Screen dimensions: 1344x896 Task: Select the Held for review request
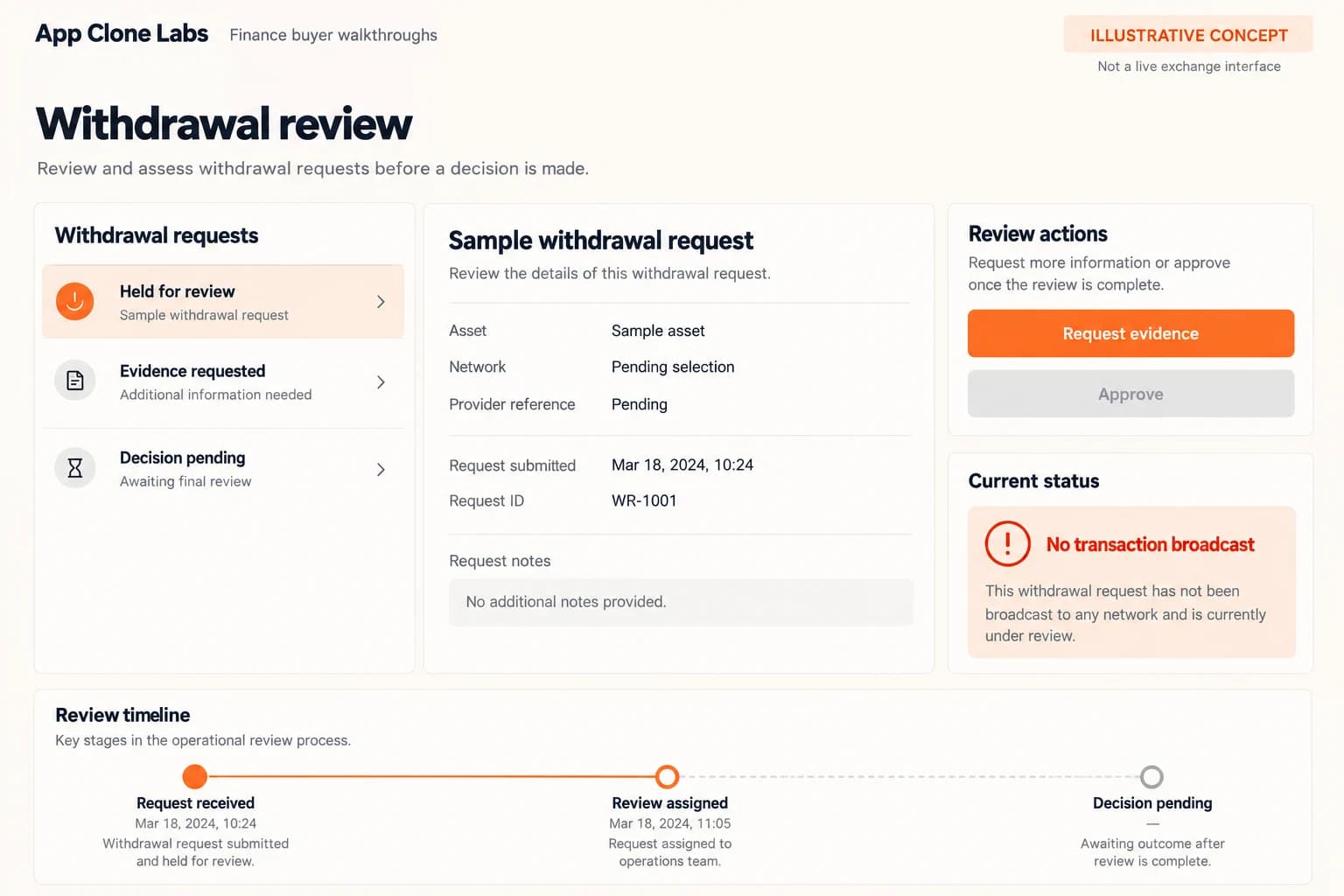[223, 302]
